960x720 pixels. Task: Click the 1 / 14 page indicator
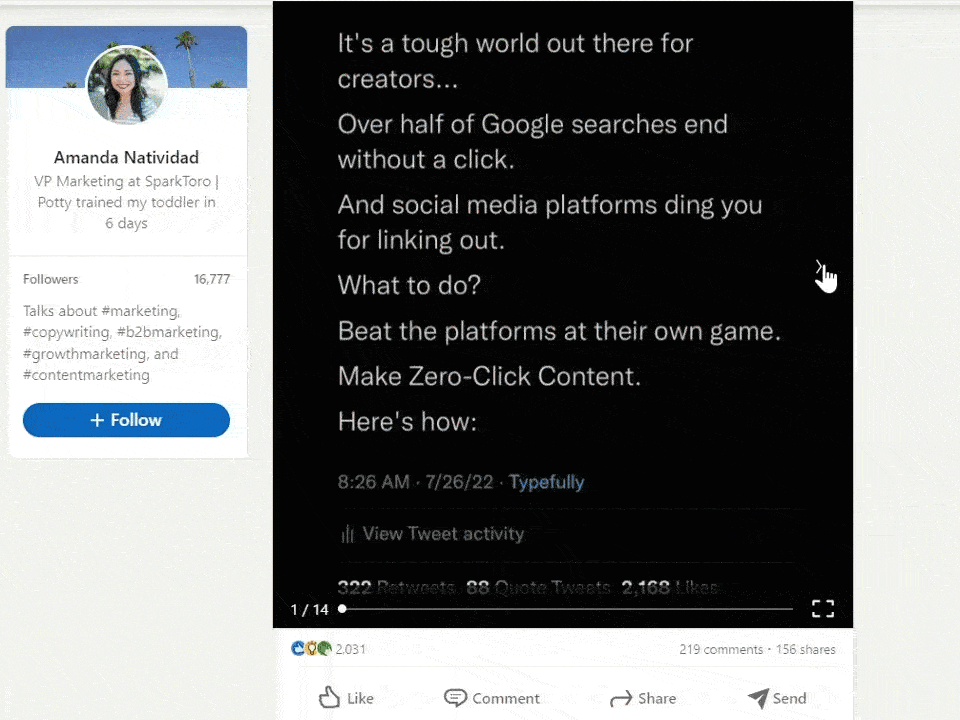click(x=309, y=610)
